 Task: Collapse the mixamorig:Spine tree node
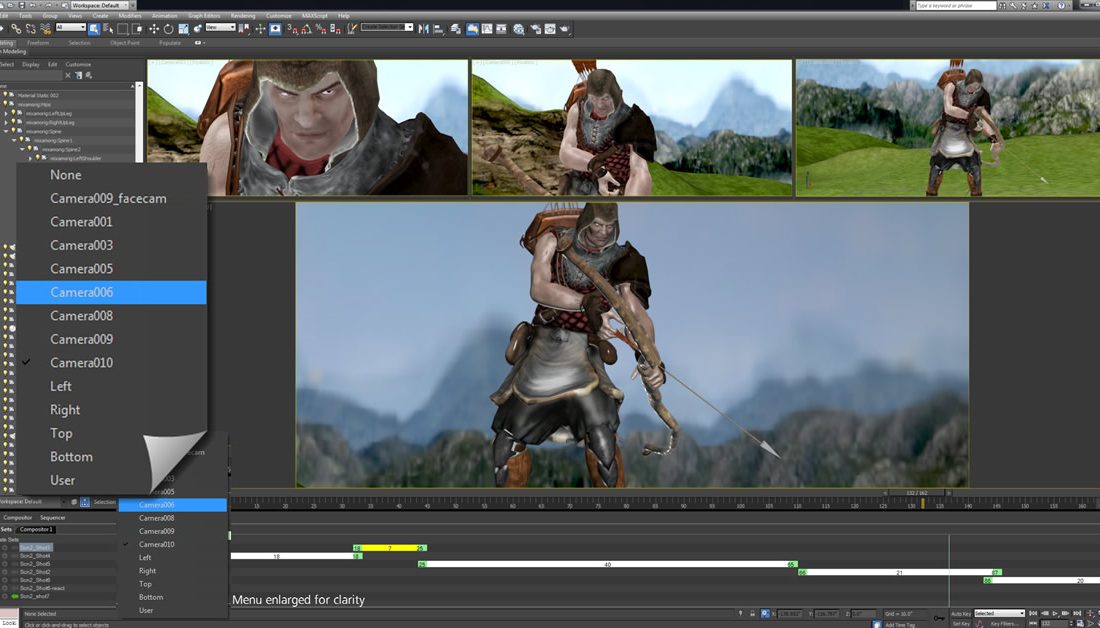coord(6,131)
